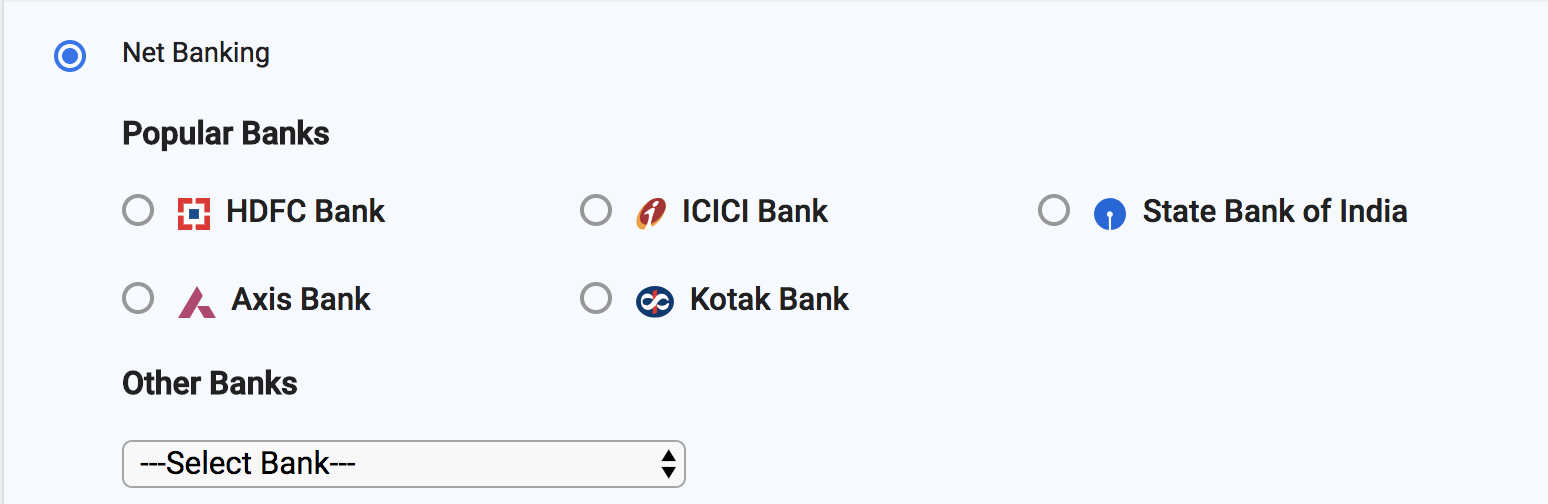Viewport: 1548px width, 504px height.
Task: Click the Other Banks heading
Action: click(x=210, y=383)
